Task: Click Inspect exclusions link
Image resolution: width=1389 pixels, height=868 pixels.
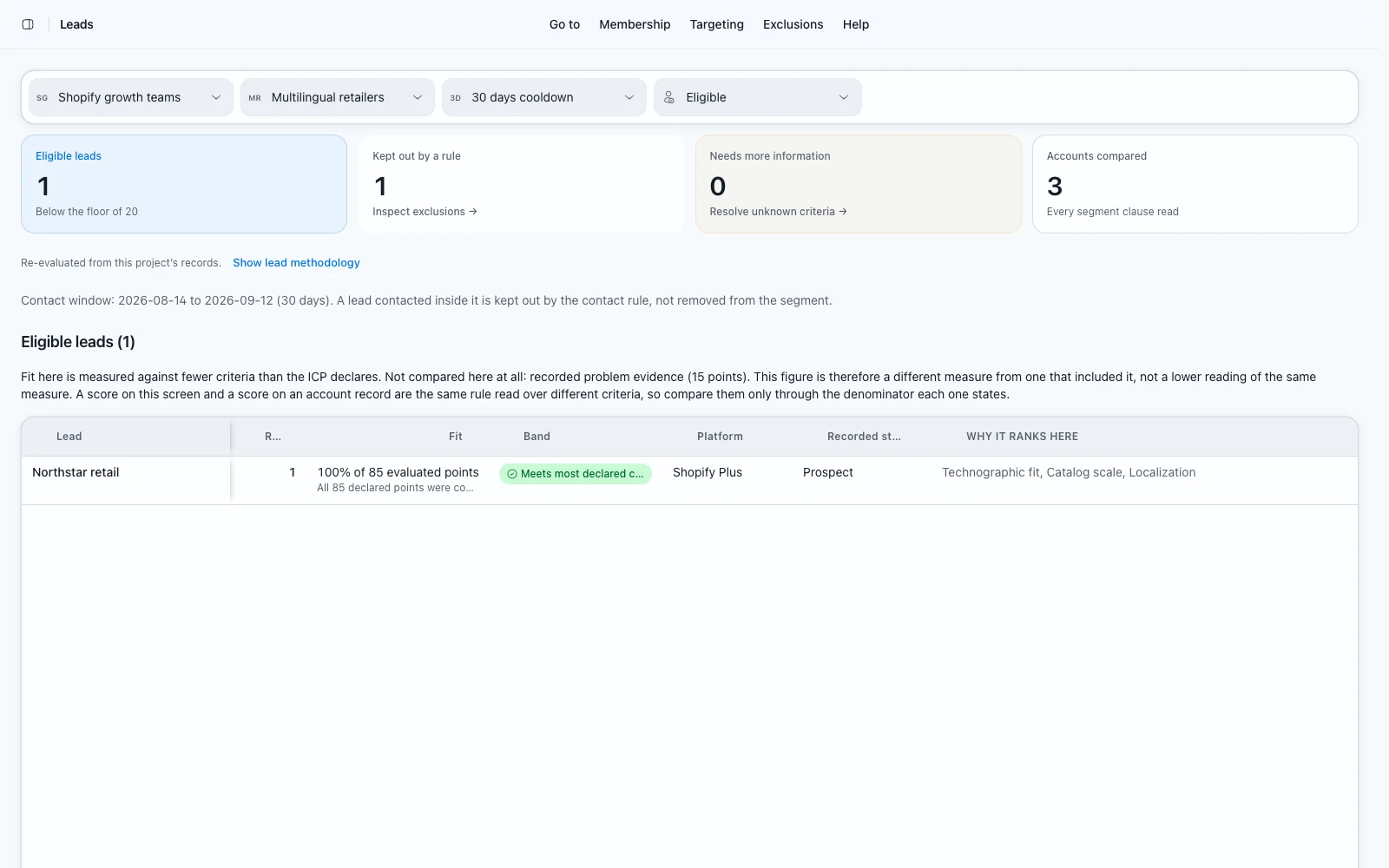Action: click(425, 212)
